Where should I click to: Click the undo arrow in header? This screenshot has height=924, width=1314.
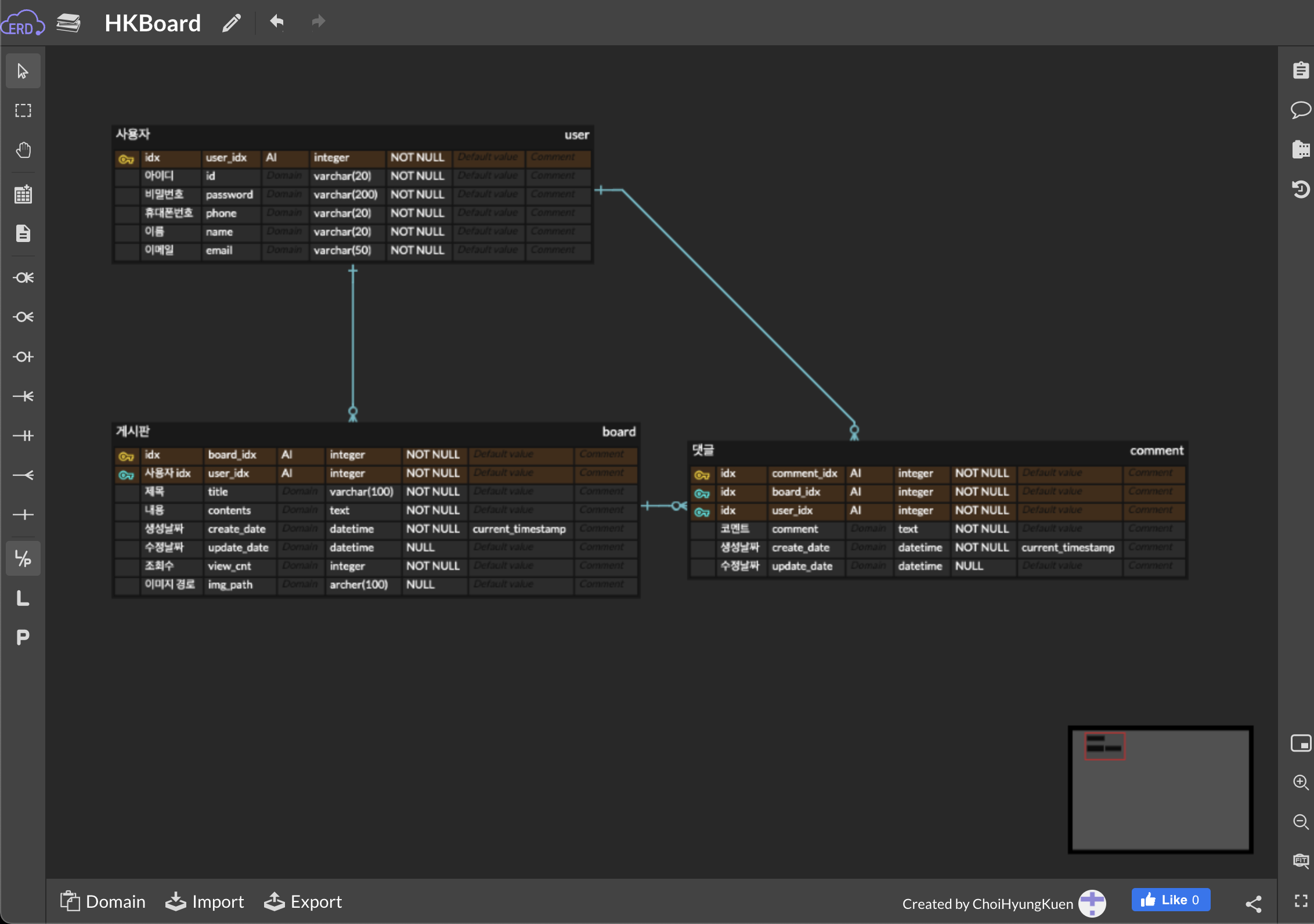coord(277,22)
